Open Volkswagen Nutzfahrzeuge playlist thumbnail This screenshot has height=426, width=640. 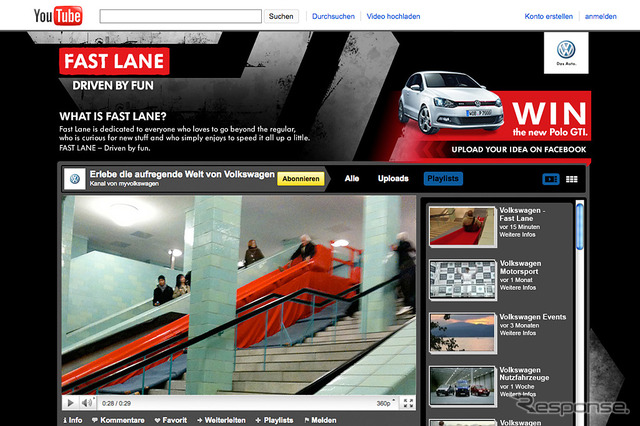pos(462,386)
